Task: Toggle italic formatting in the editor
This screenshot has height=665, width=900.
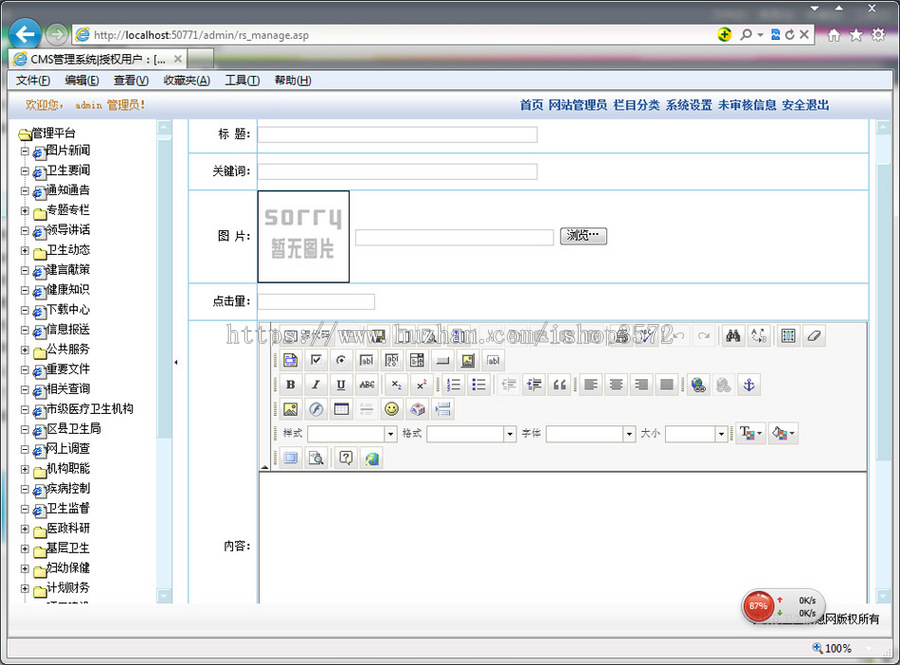Action: tap(316, 385)
